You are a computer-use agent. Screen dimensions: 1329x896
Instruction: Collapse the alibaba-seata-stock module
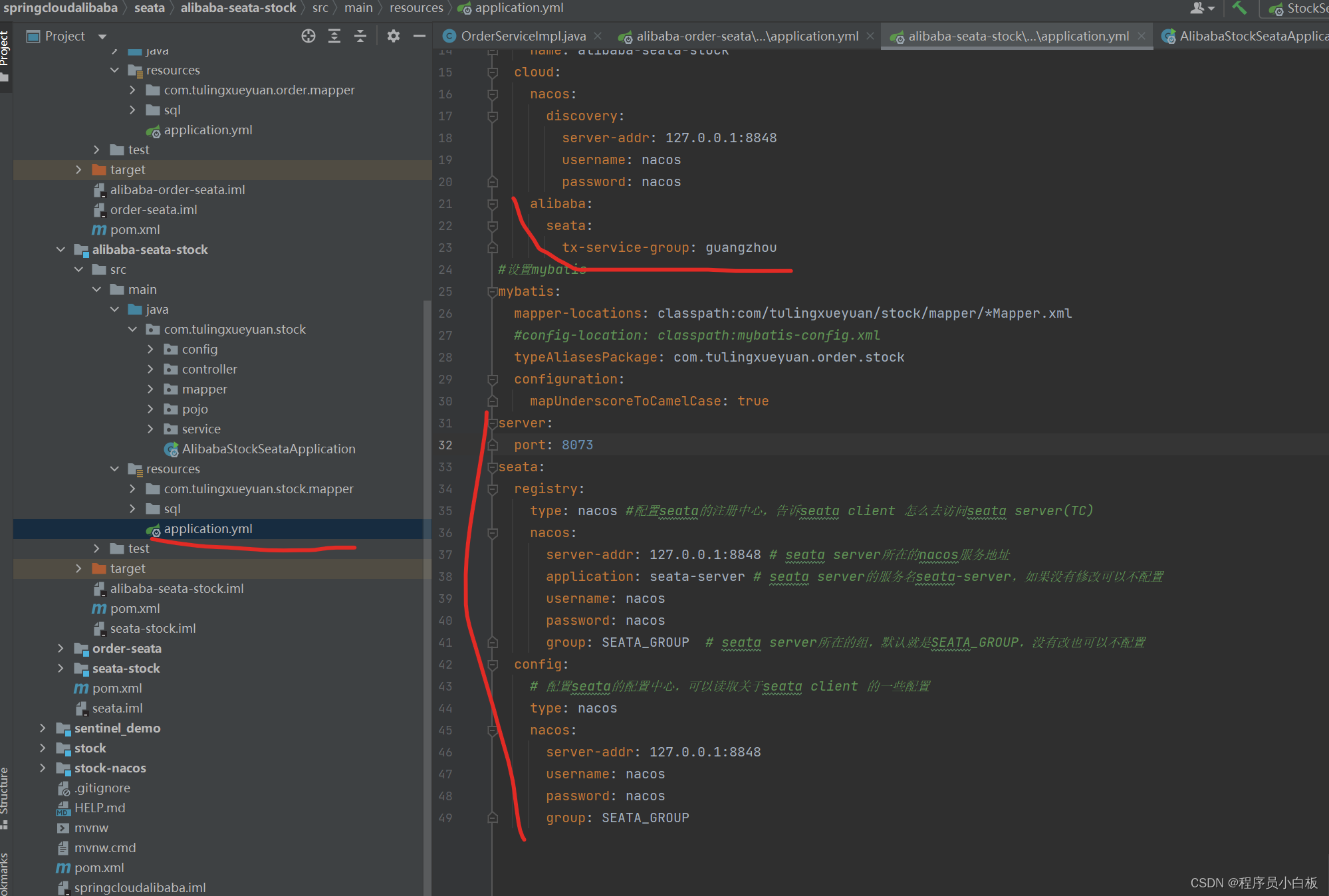60,249
